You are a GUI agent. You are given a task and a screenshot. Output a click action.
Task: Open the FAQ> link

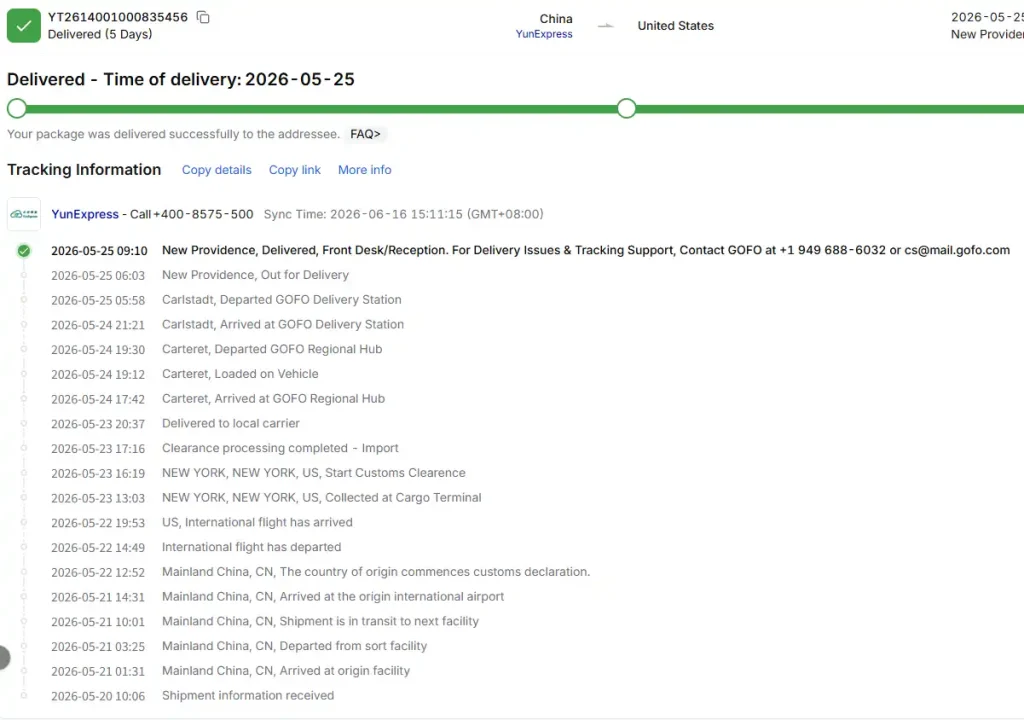[365, 134]
